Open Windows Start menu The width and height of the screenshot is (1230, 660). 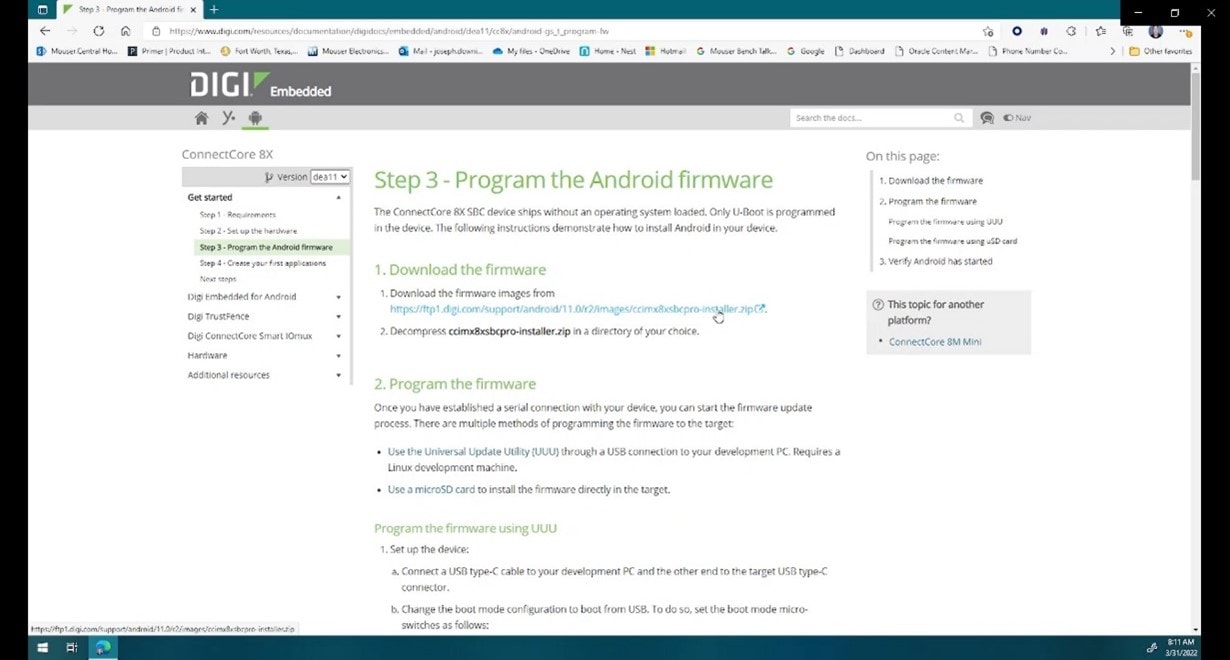click(x=43, y=648)
